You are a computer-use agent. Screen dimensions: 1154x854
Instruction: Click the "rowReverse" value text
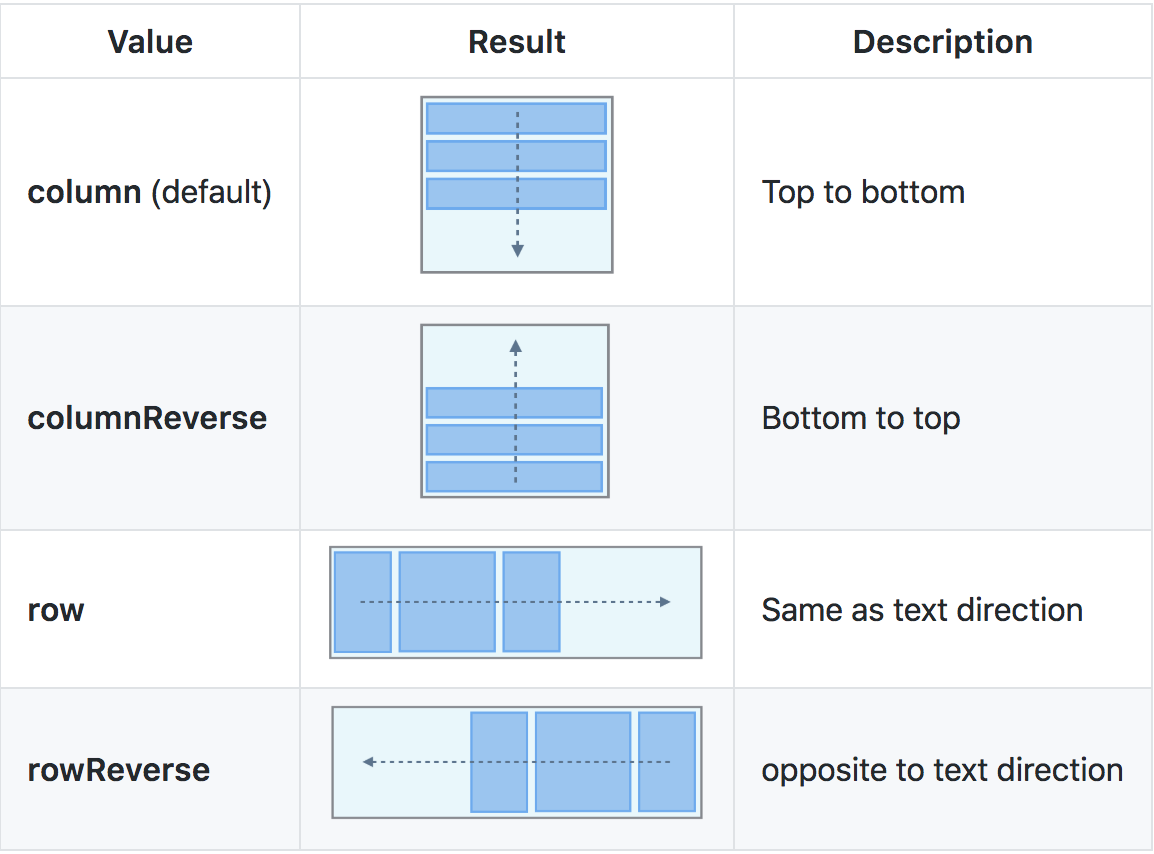pyautogui.click(x=119, y=770)
